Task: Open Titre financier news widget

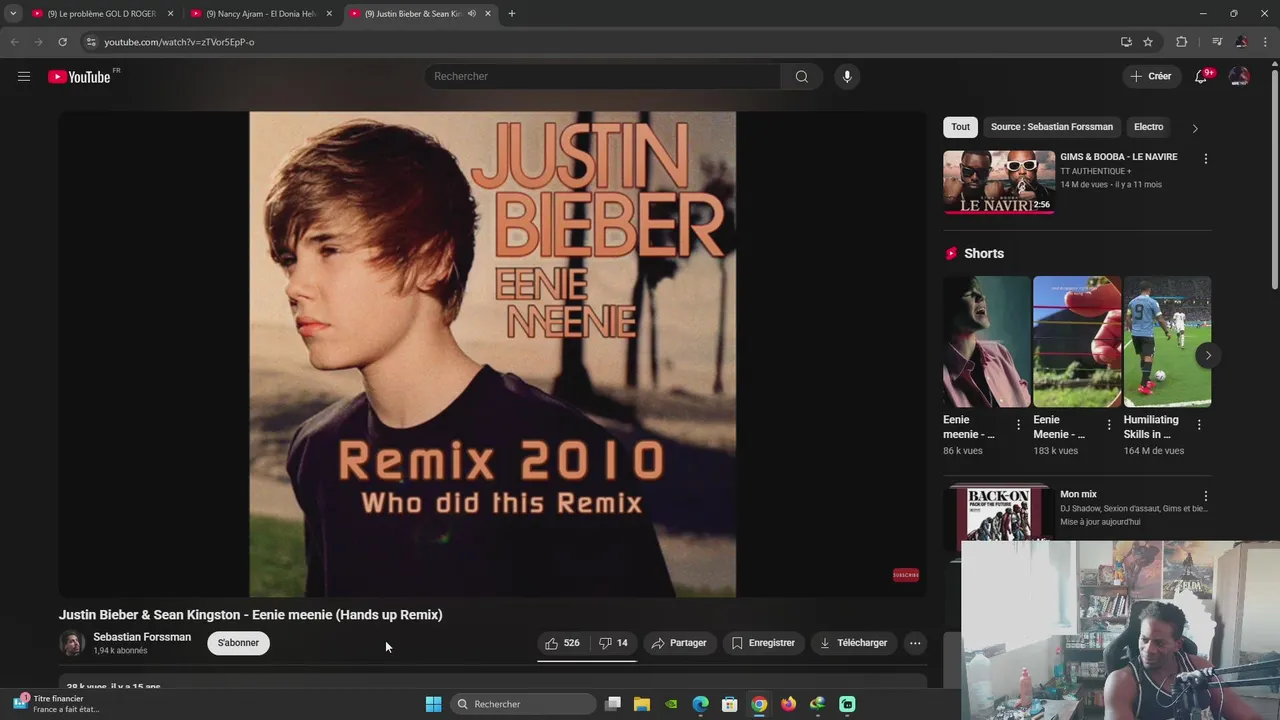Action: click(58, 704)
